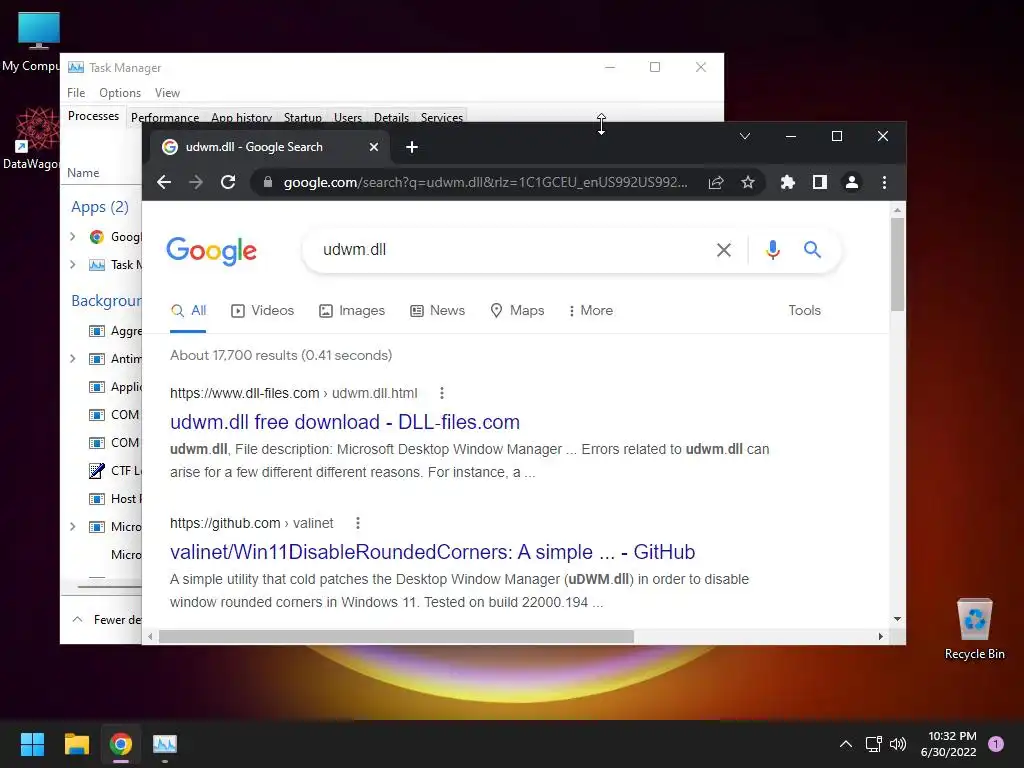Click the Chrome address bar URL

[485, 182]
